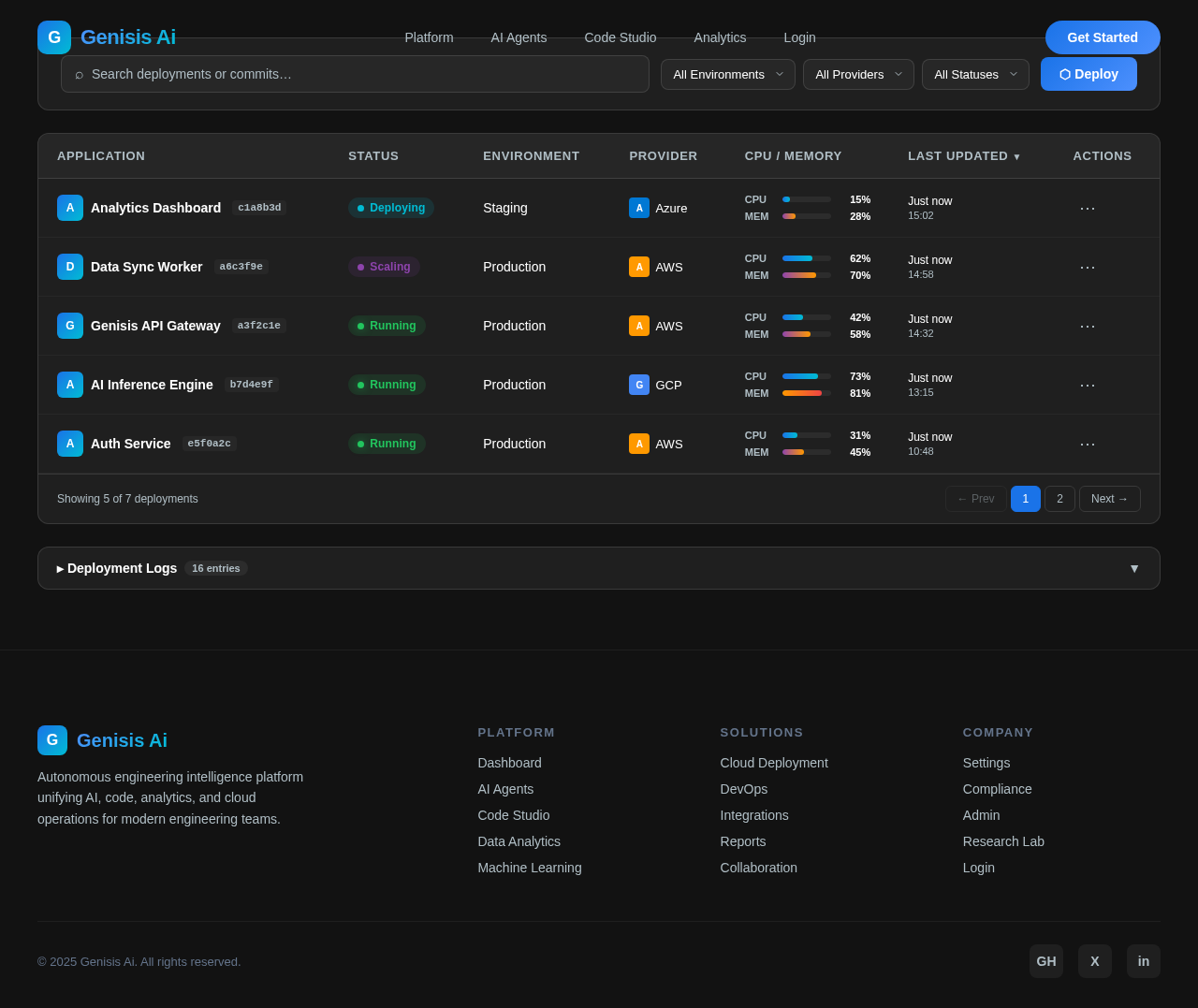
Task: Click the Data Sync Worker app icon
Action: pos(70,267)
